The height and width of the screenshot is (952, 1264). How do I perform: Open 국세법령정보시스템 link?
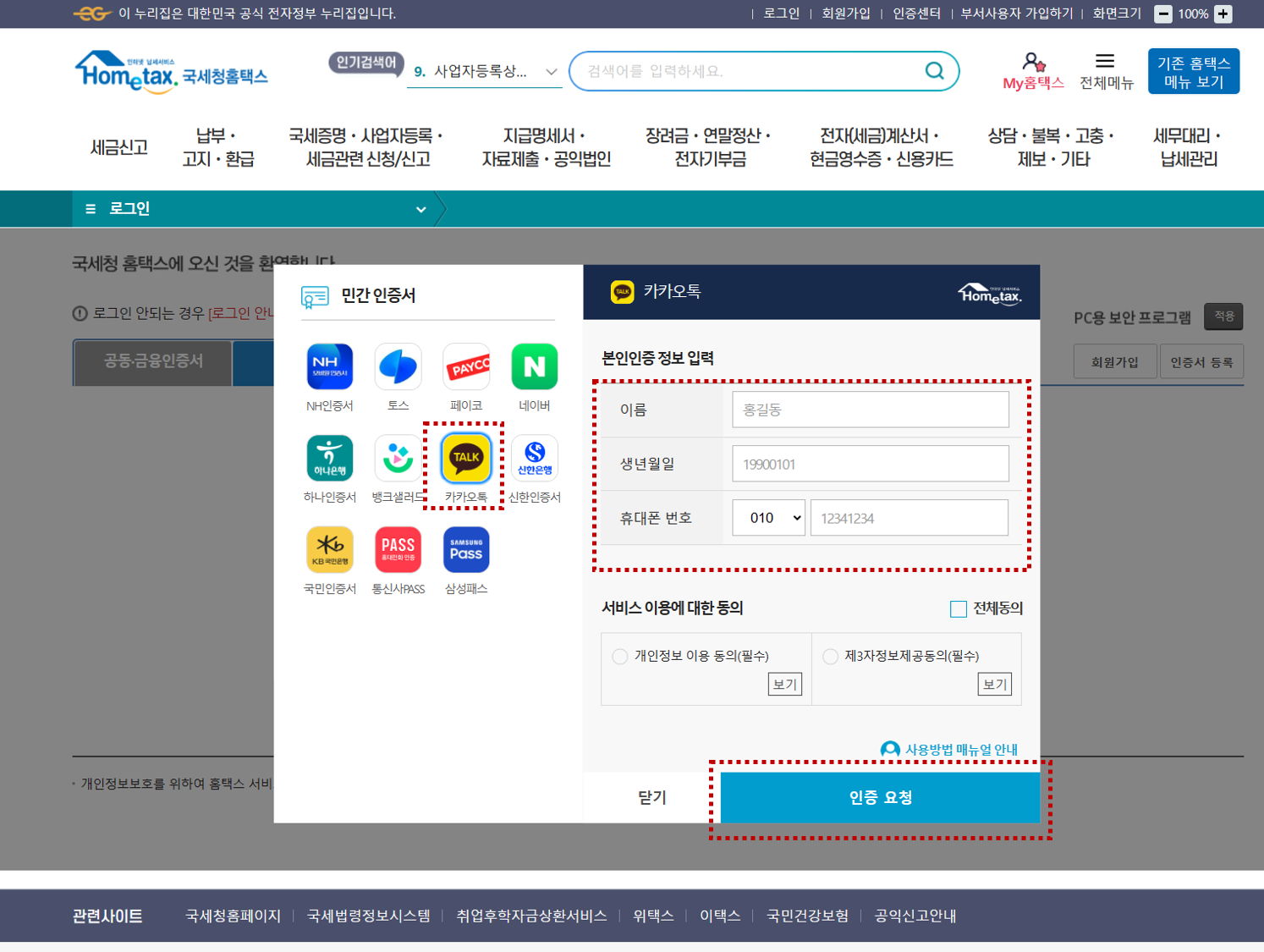coord(368,916)
